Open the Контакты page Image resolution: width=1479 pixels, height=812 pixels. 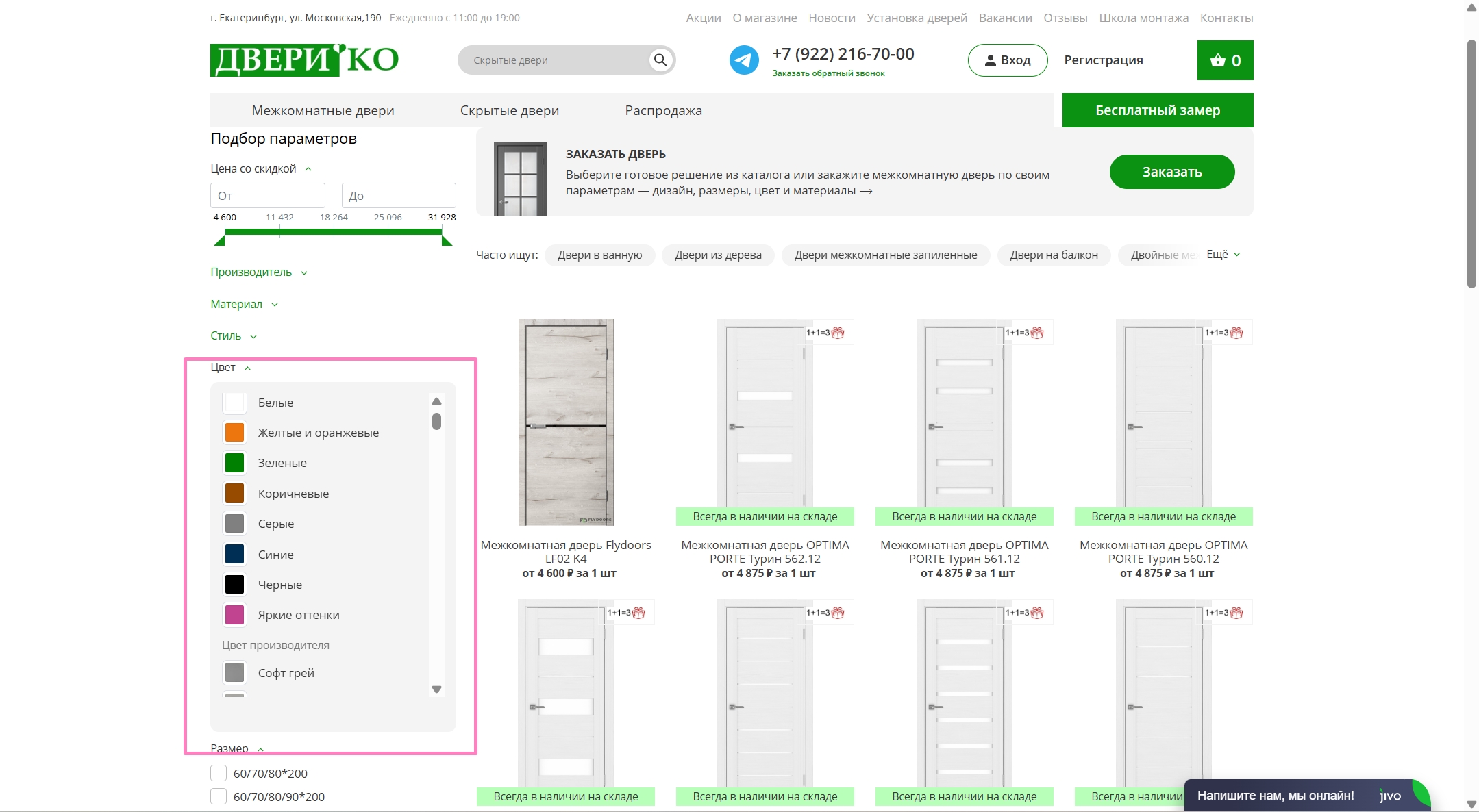[x=1226, y=18]
